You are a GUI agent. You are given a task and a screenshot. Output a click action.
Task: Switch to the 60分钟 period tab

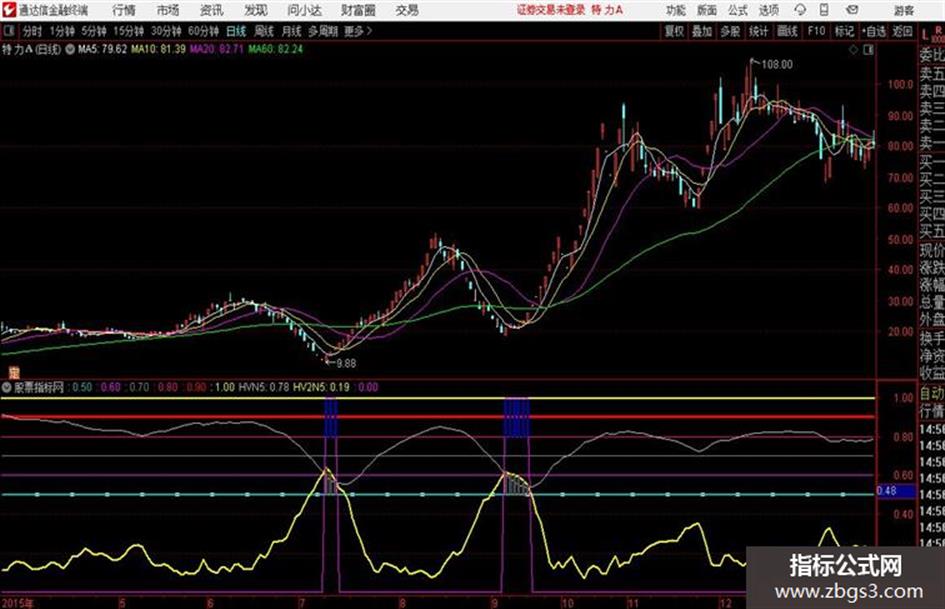(x=204, y=31)
